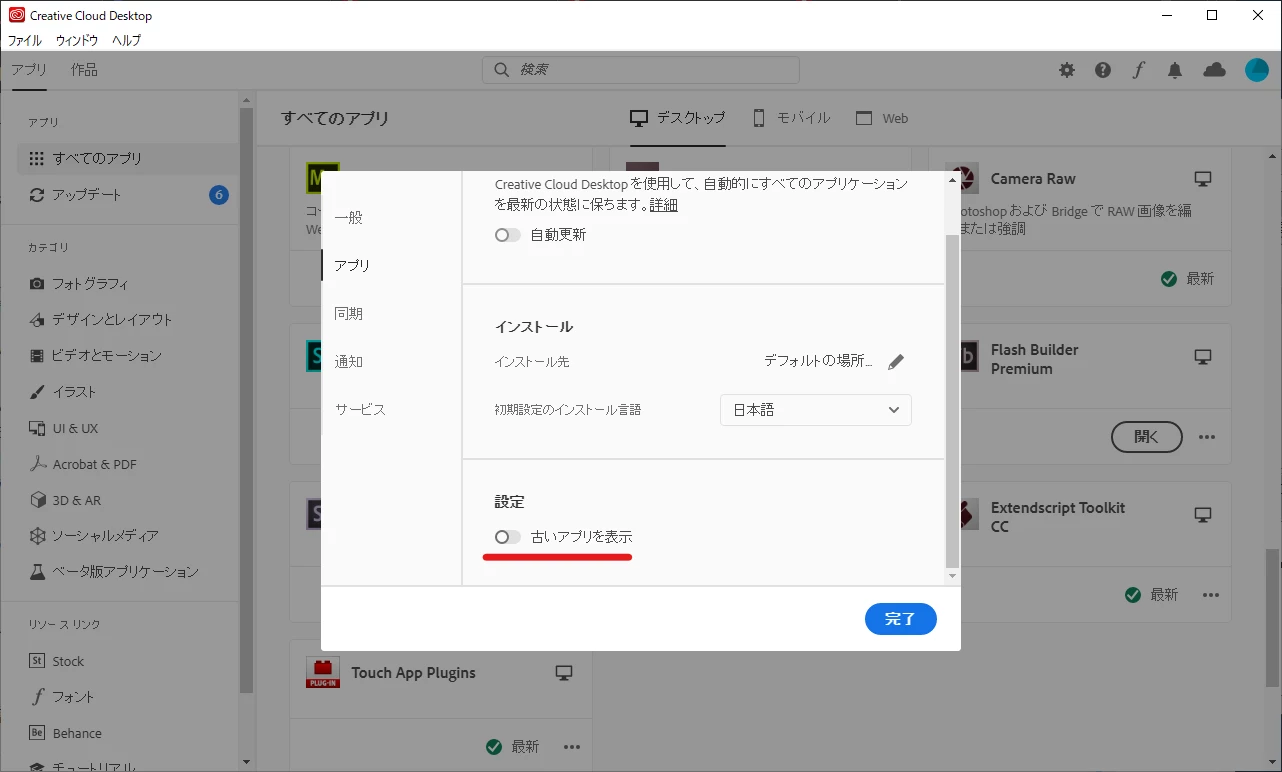Open the ファイル menu
Screen dimensions: 1282x772
(x=25, y=41)
